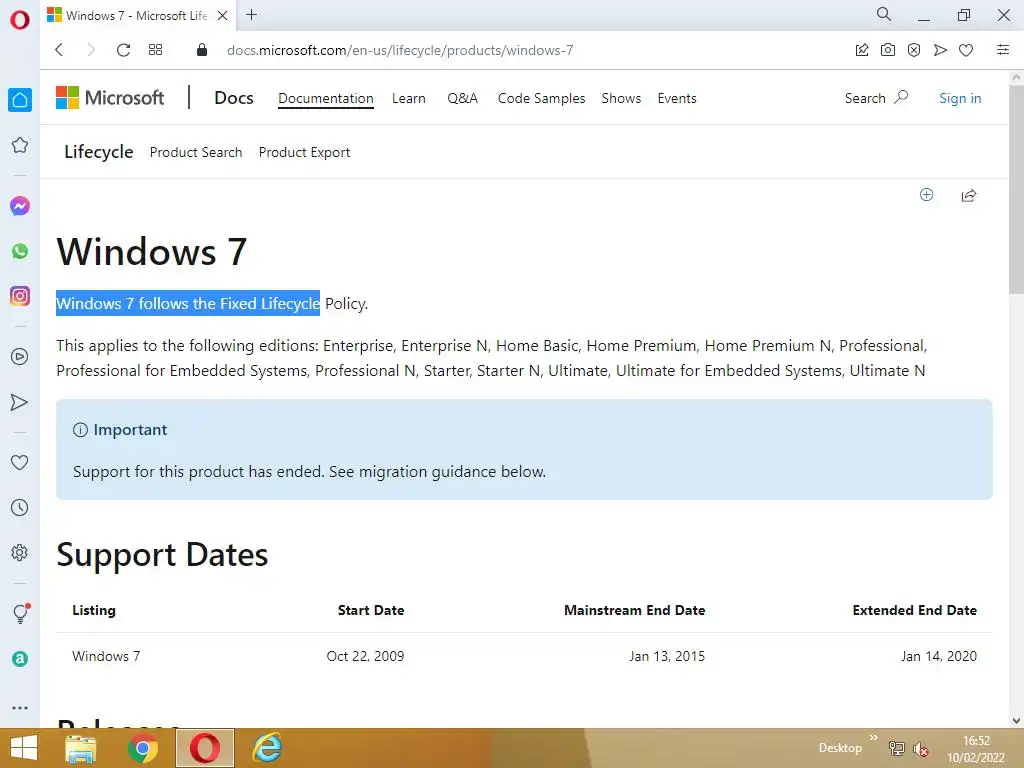
Task: Click the scrollbar down arrow
Action: (1016, 720)
